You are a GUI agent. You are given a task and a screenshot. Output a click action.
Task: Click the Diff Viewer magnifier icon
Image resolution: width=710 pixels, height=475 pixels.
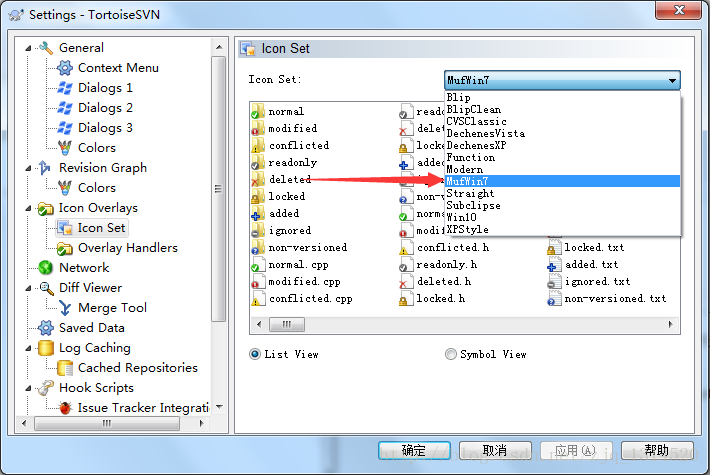point(46,288)
